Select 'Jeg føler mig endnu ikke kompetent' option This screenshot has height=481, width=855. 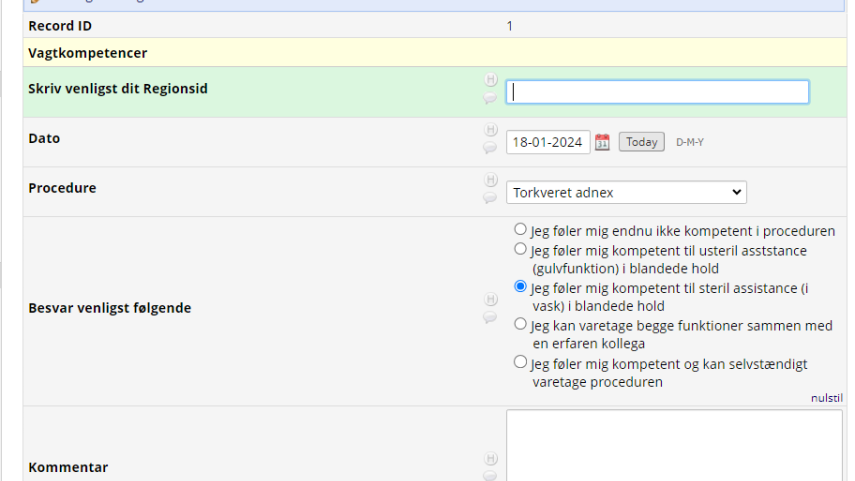[x=520, y=230]
